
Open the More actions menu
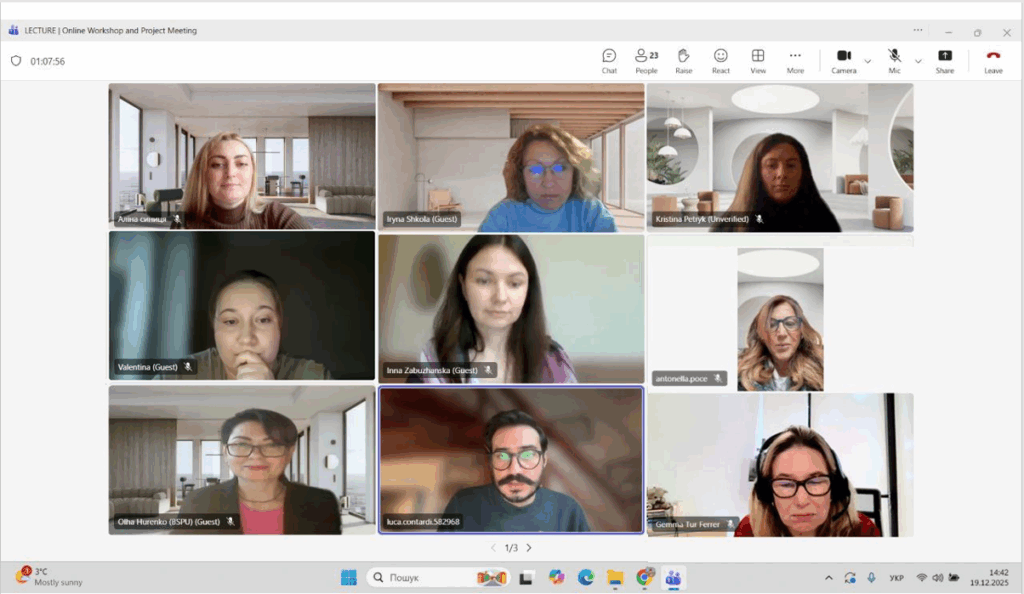tap(795, 60)
